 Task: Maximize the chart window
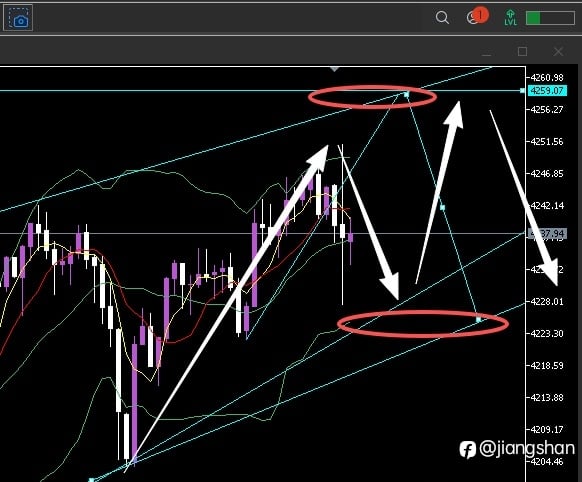522,51
